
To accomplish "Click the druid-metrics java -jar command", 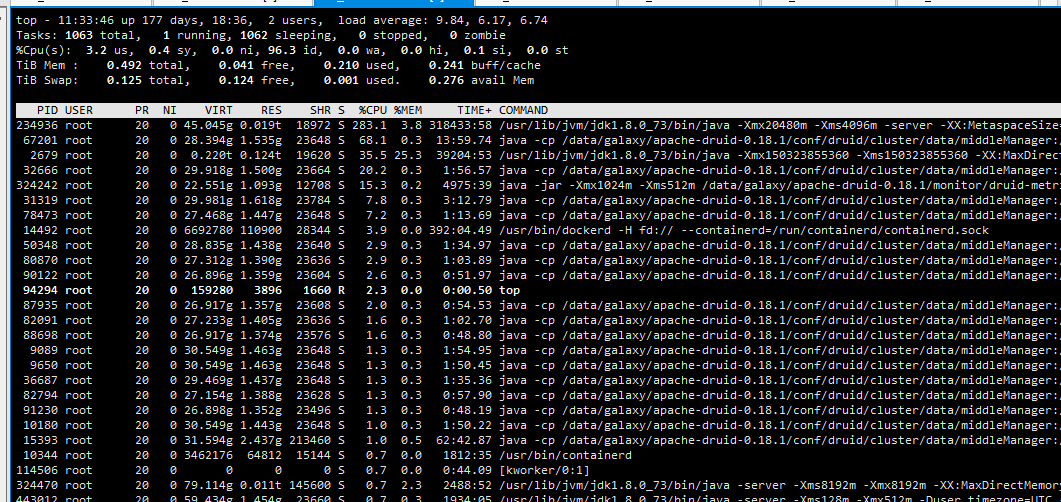I will click(x=778, y=185).
